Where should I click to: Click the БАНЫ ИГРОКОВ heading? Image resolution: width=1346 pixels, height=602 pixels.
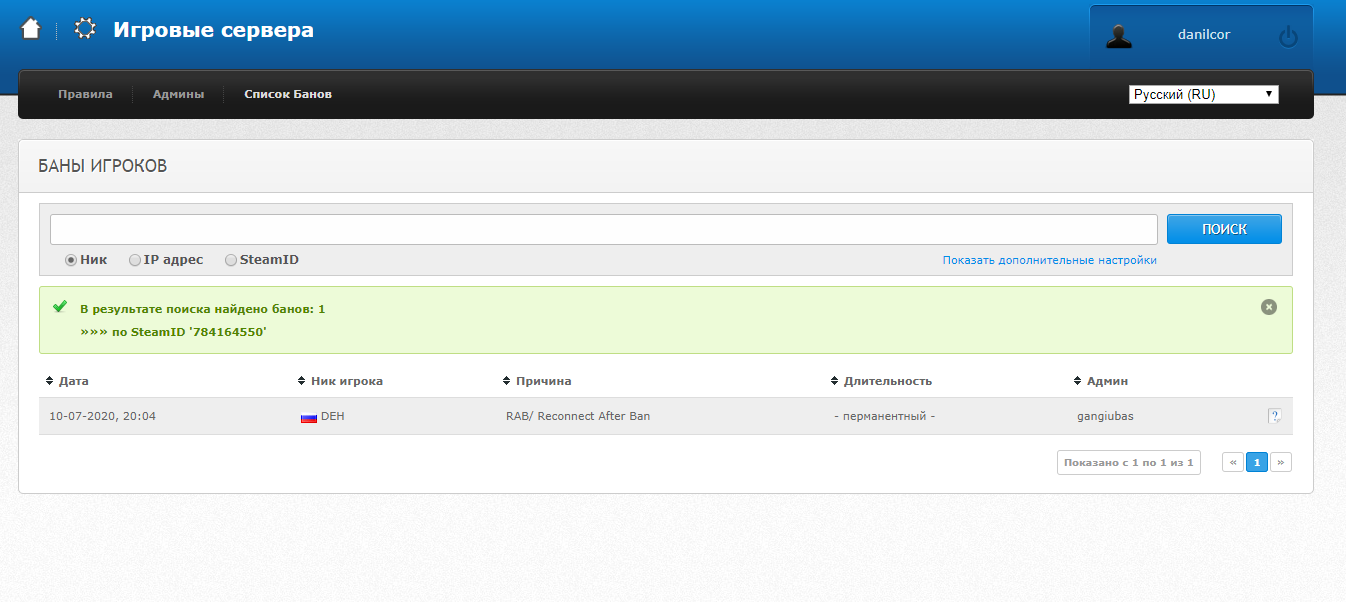point(102,166)
